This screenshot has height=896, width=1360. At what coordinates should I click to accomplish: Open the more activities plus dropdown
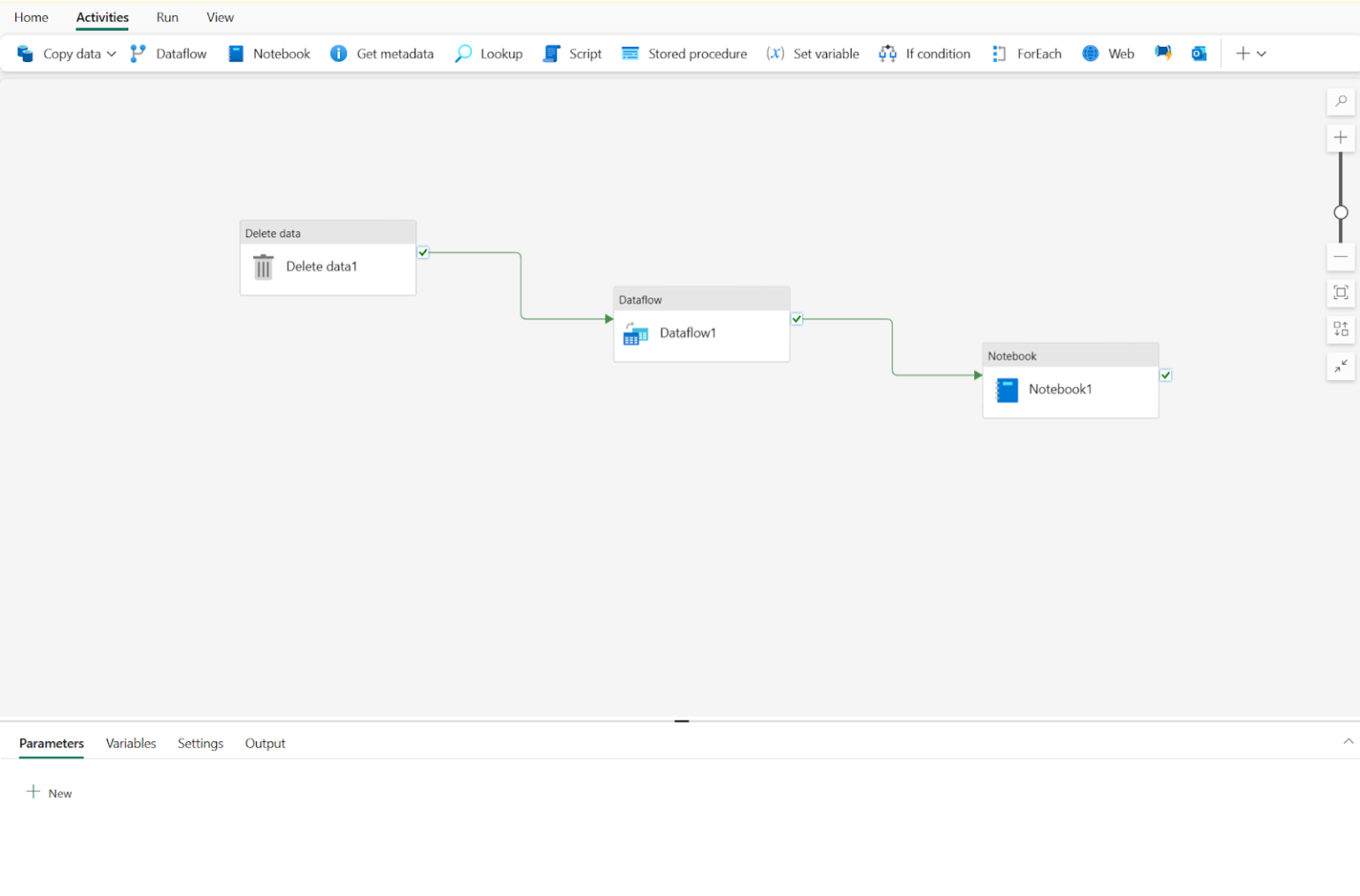coord(1250,53)
